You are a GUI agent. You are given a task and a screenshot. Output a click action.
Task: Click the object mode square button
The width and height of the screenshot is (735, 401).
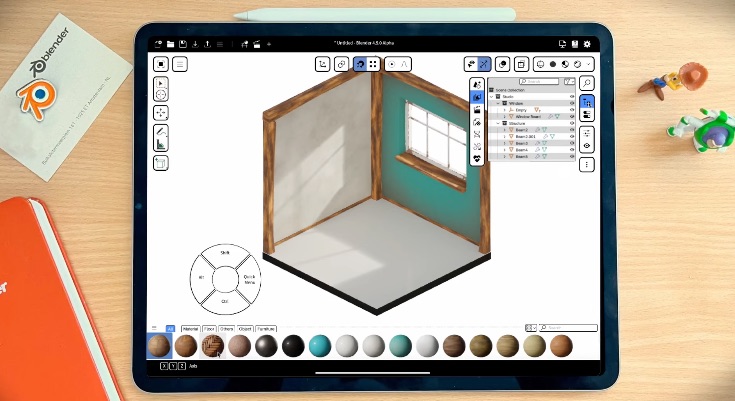coord(161,64)
